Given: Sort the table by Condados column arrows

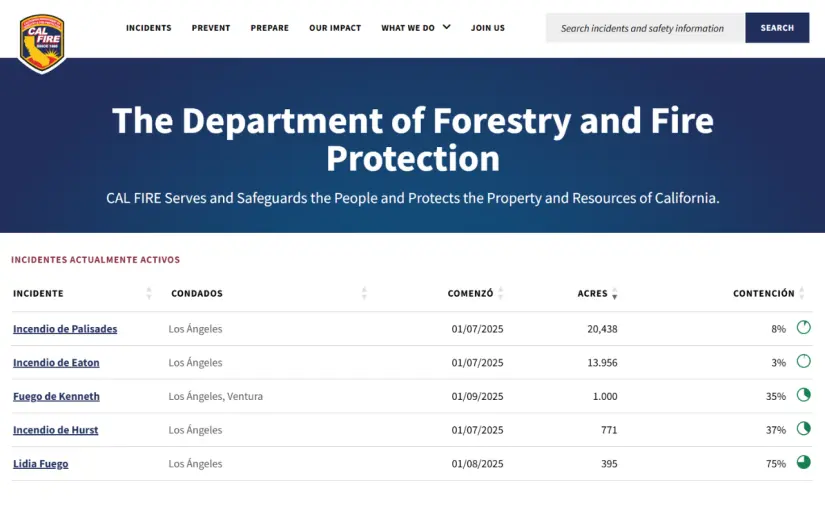Looking at the screenshot, I should click(364, 294).
